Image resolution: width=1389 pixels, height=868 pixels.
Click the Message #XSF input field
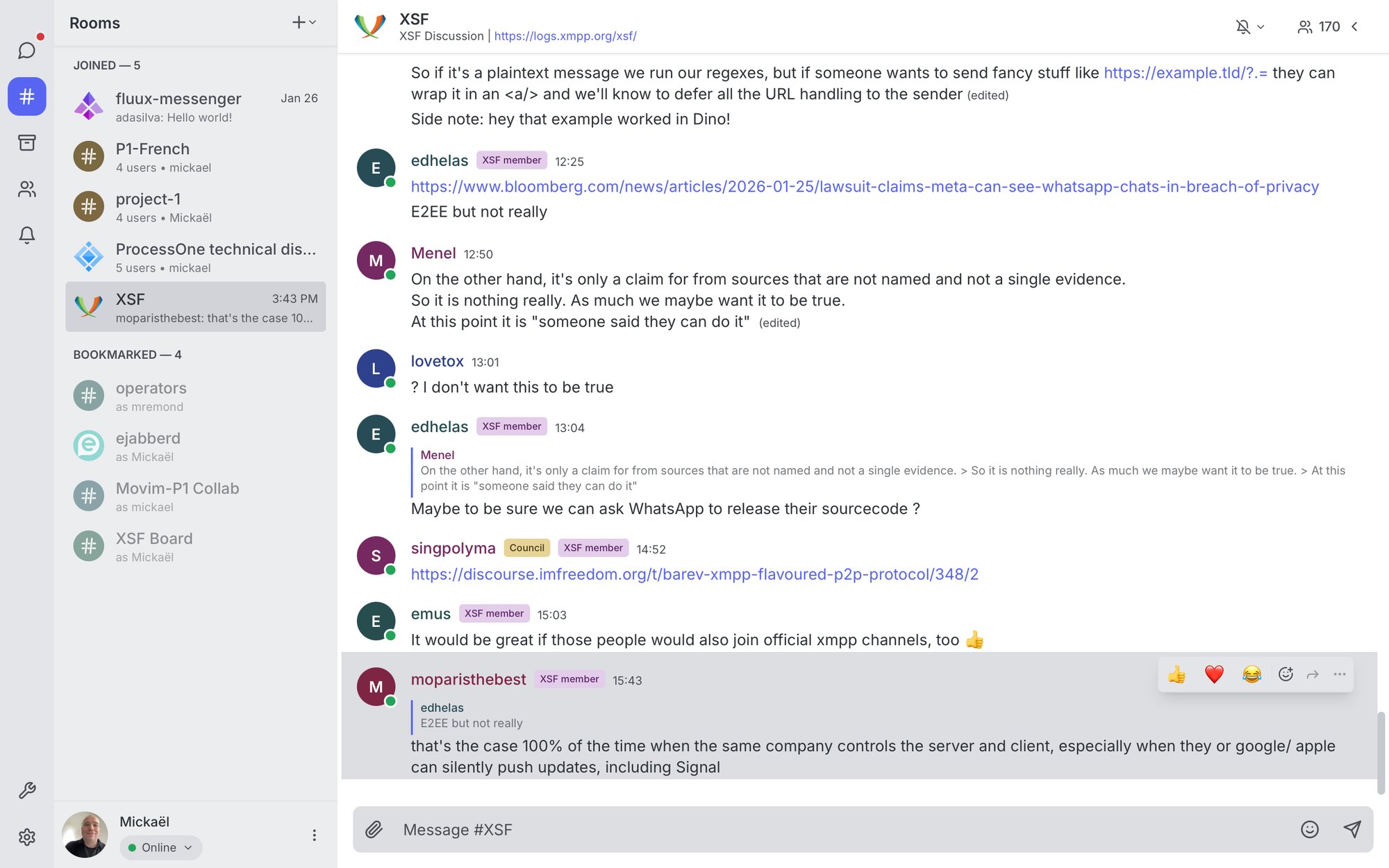625,829
